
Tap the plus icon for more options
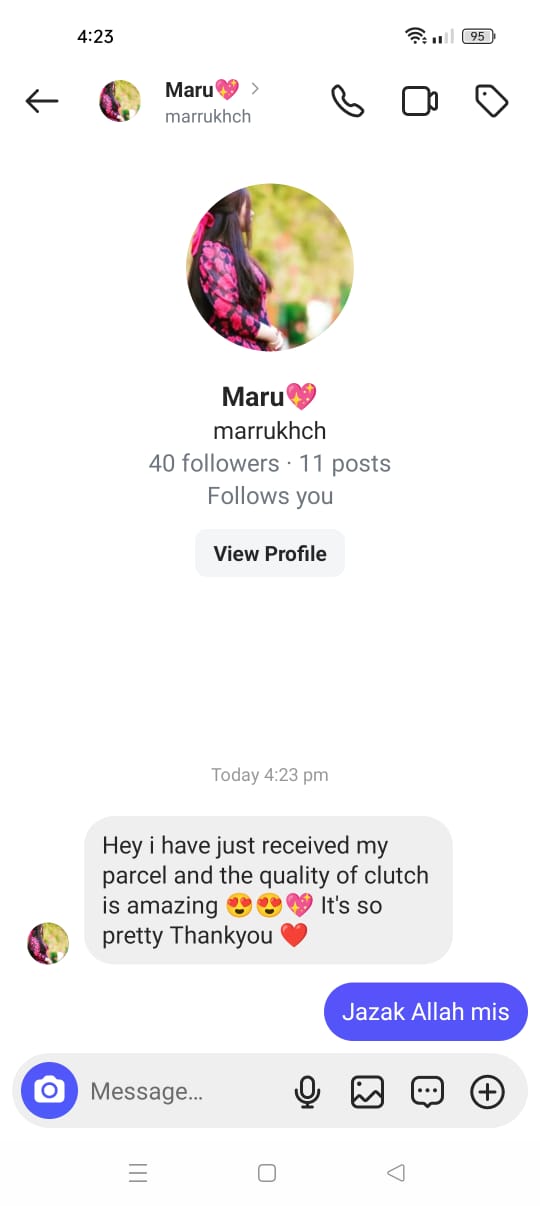tap(487, 1092)
